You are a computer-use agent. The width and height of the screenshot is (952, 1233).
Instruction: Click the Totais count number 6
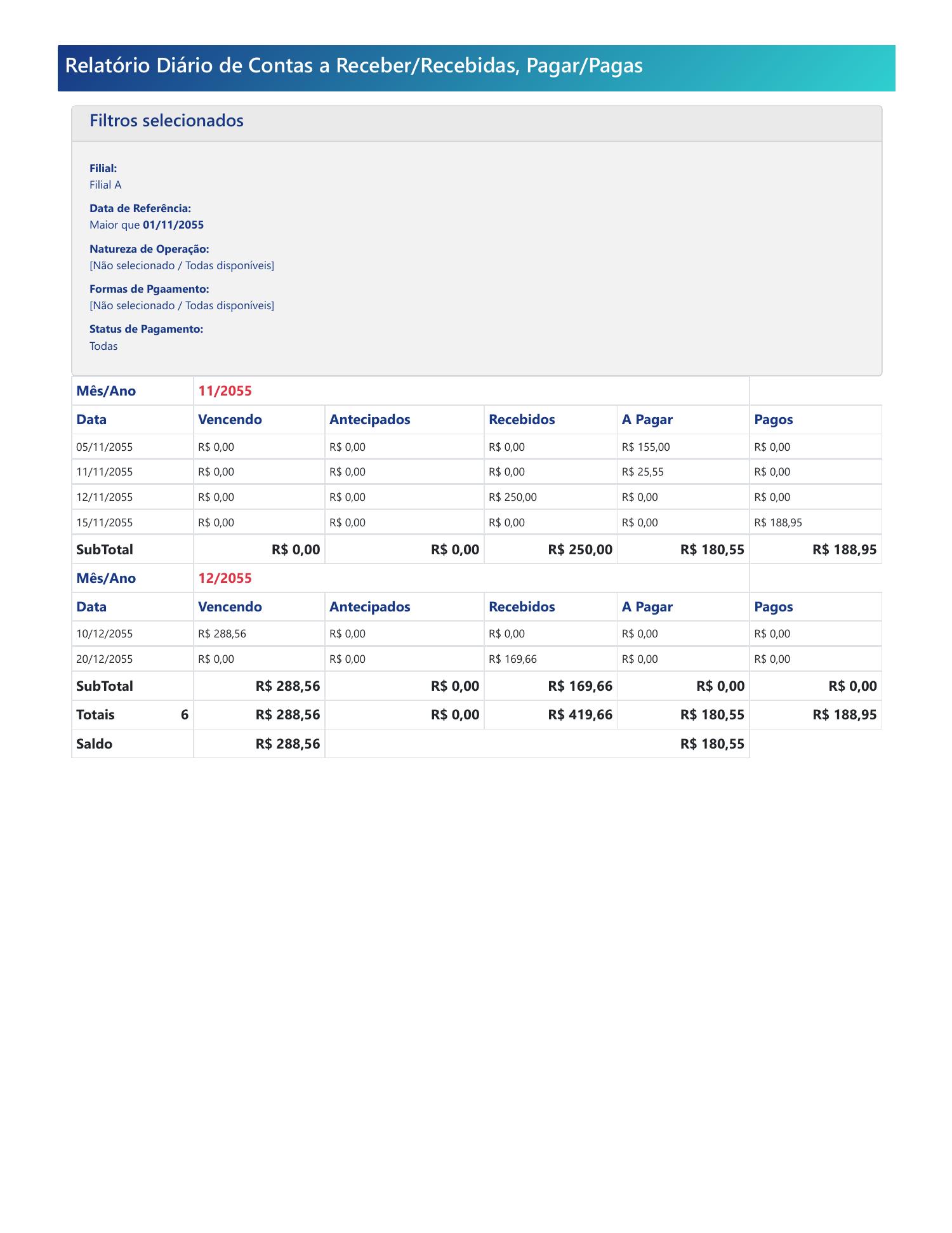pyautogui.click(x=184, y=715)
